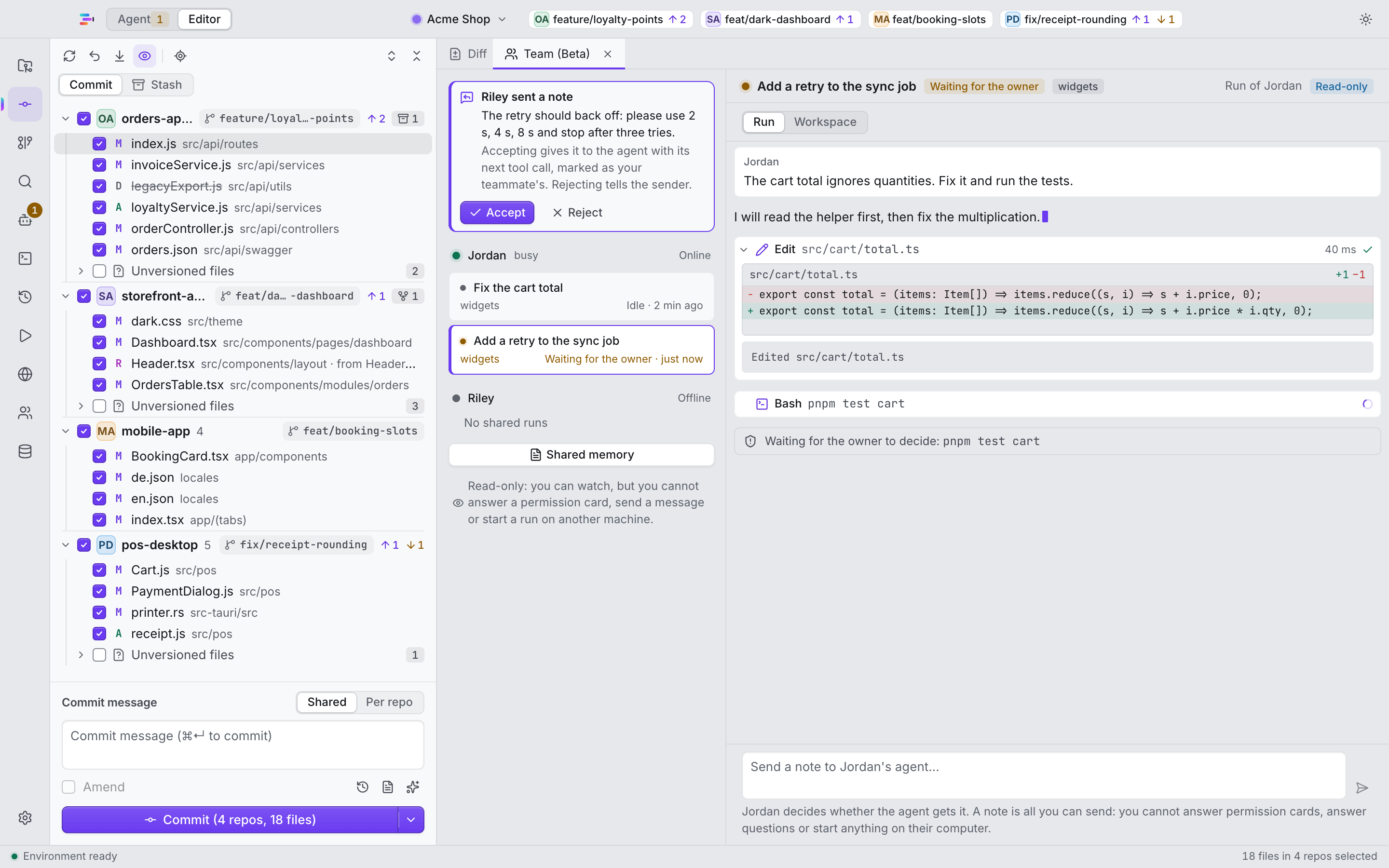Viewport: 1389px width, 868px height.
Task: Select the Per repo message mode
Action: (389, 702)
